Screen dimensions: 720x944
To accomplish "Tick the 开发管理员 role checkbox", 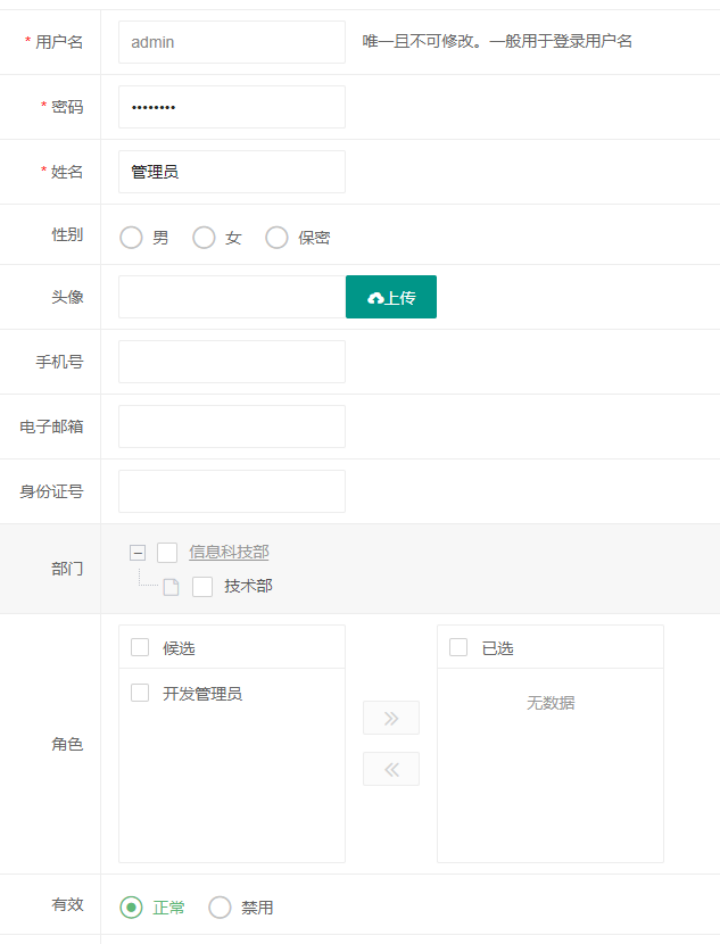I will 140,693.
